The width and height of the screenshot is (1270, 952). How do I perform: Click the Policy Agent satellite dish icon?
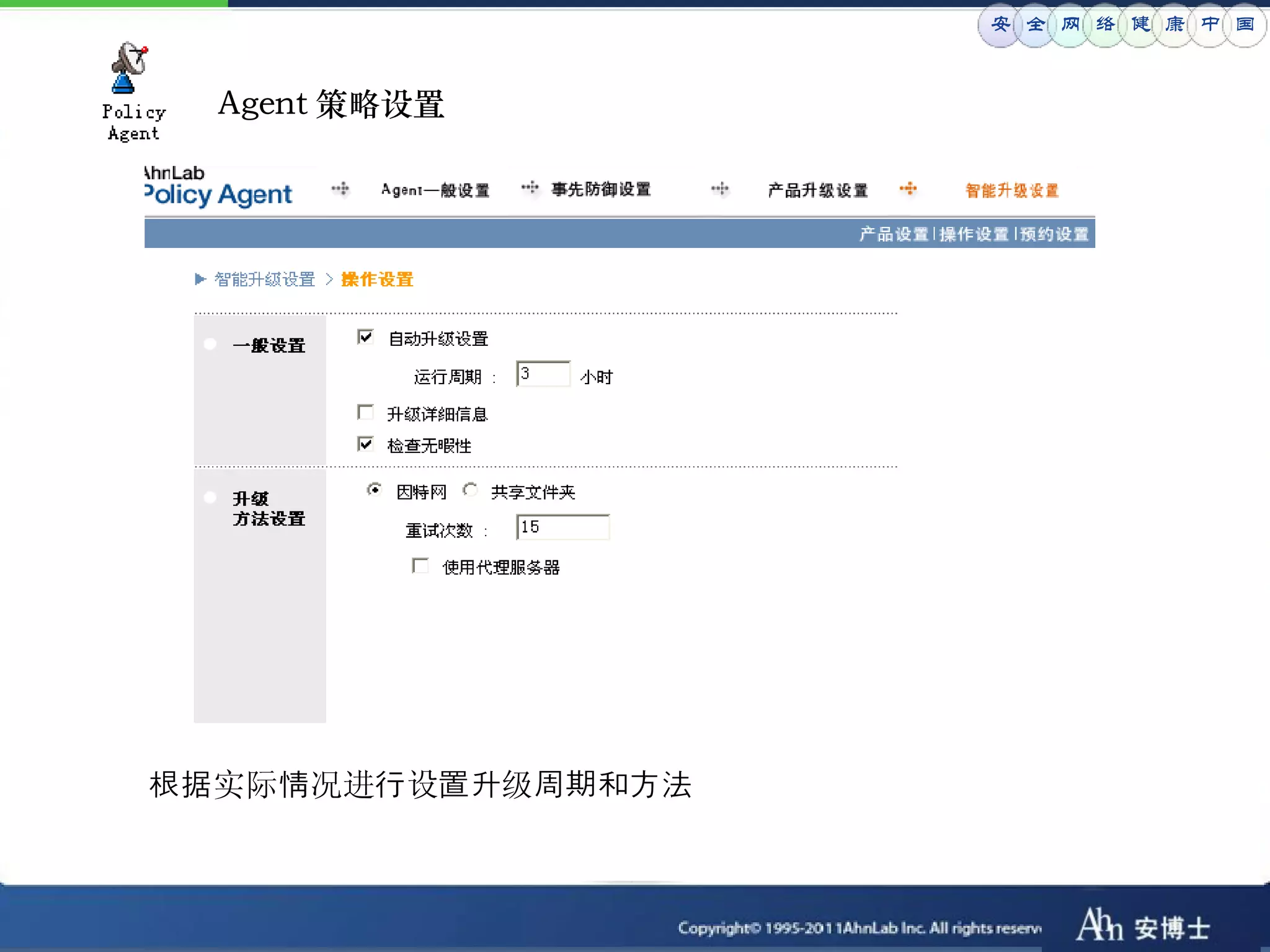[130, 67]
